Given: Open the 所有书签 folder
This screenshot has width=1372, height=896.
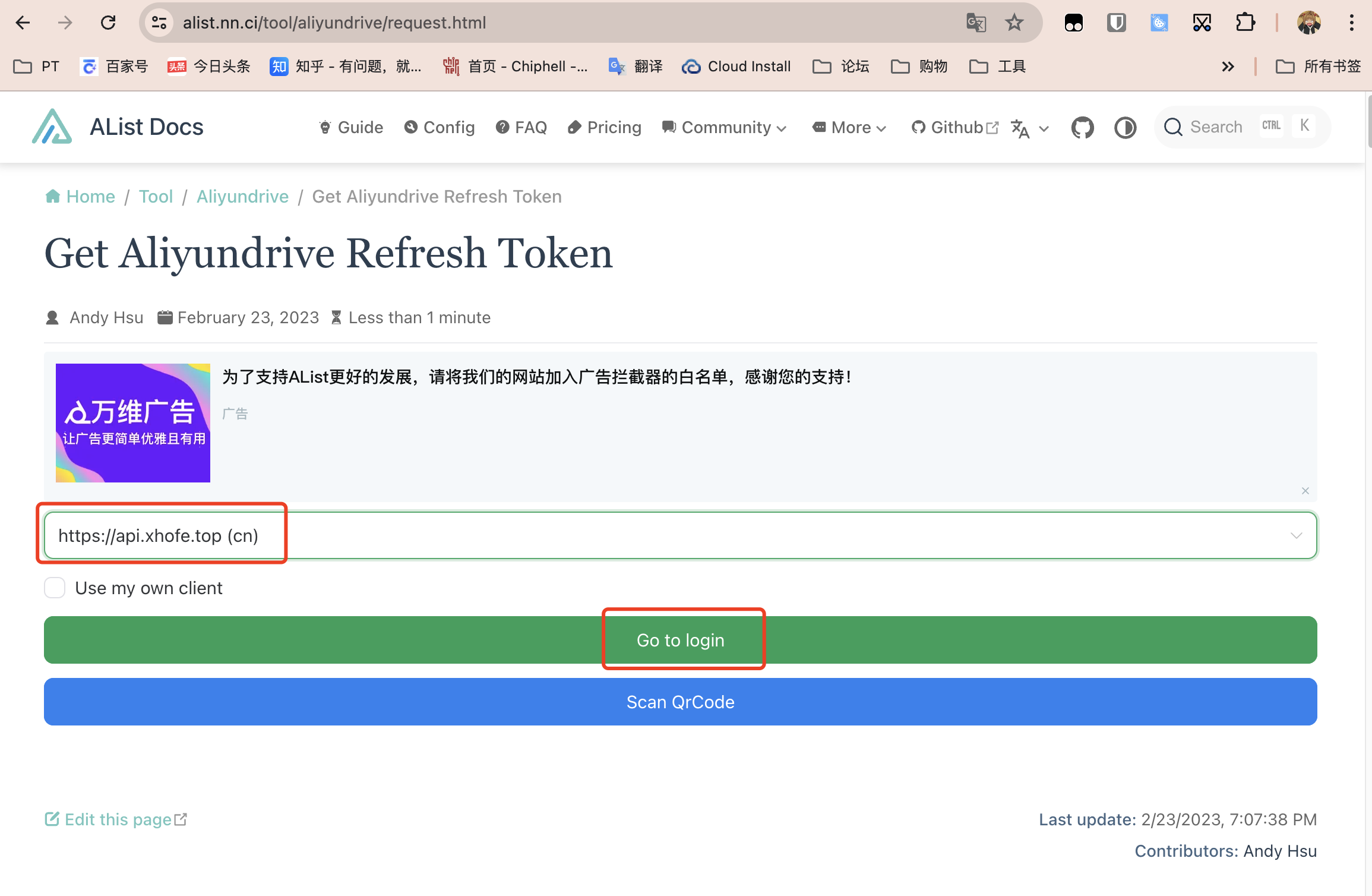Looking at the screenshot, I should coord(1319,66).
